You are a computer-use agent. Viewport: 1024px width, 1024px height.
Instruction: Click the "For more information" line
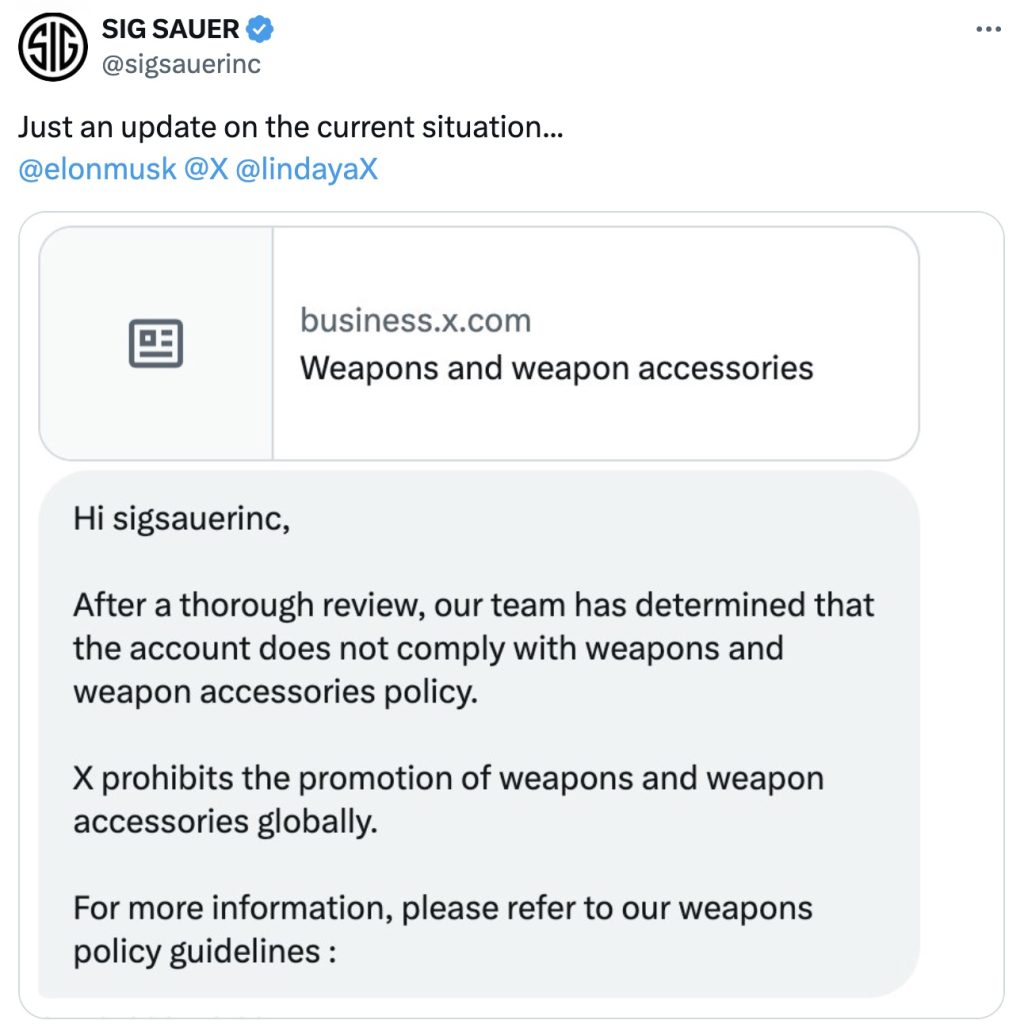pyautogui.click(x=442, y=908)
